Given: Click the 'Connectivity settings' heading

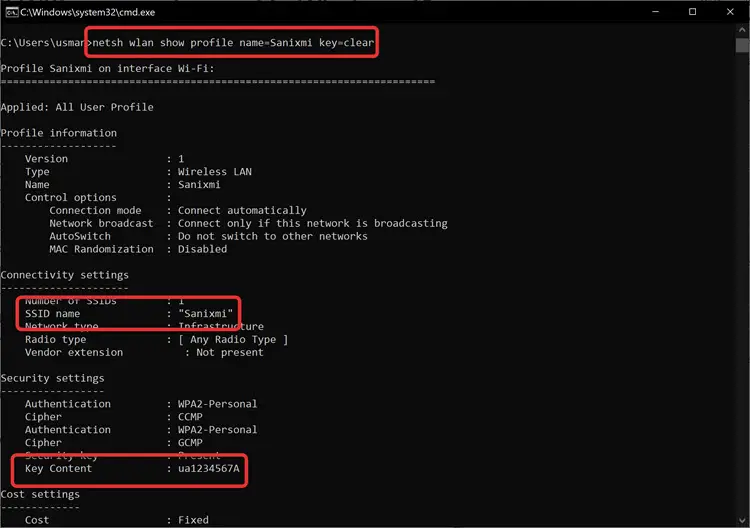Looking at the screenshot, I should click(x=65, y=275).
